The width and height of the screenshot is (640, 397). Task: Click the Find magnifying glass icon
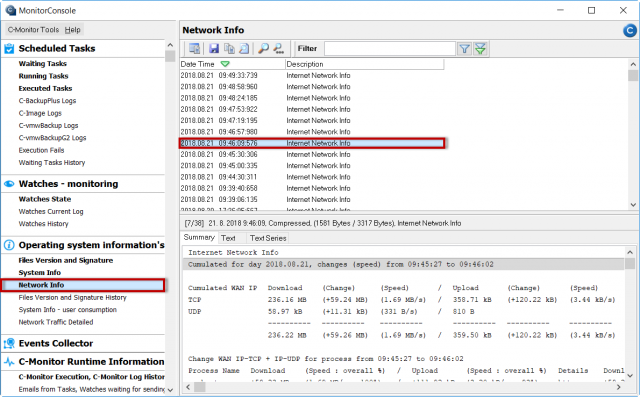pos(264,49)
